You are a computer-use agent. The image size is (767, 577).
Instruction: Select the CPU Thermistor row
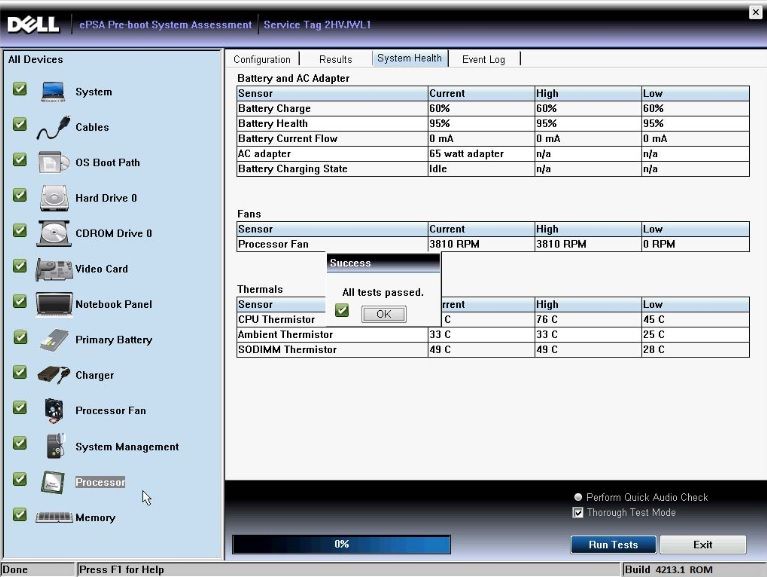493,319
